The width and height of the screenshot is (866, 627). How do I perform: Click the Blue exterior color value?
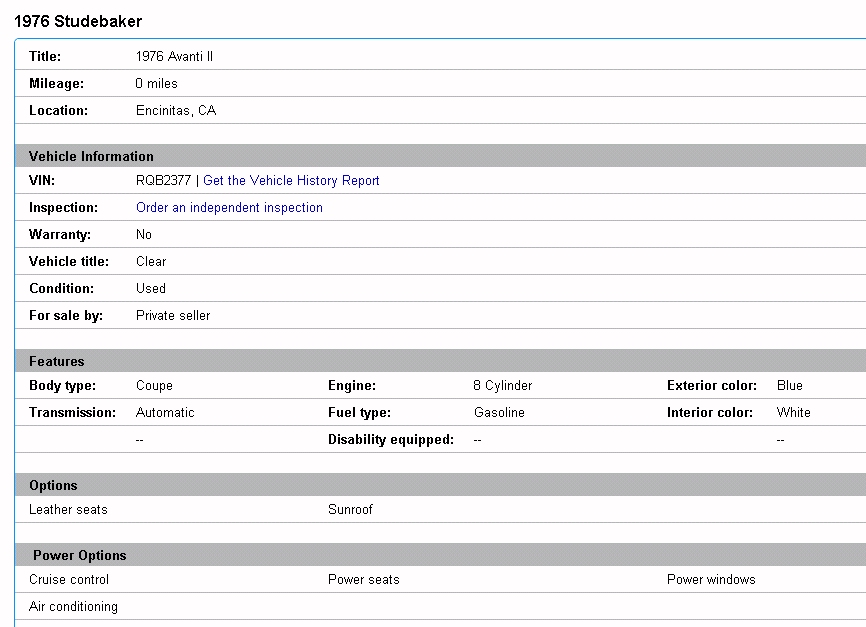click(789, 385)
